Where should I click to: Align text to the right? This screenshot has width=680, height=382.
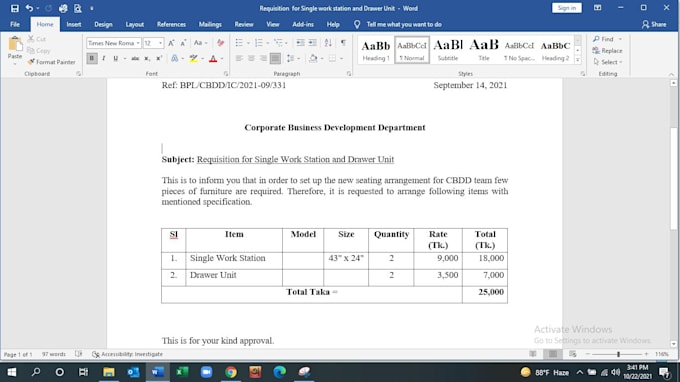(x=263, y=58)
